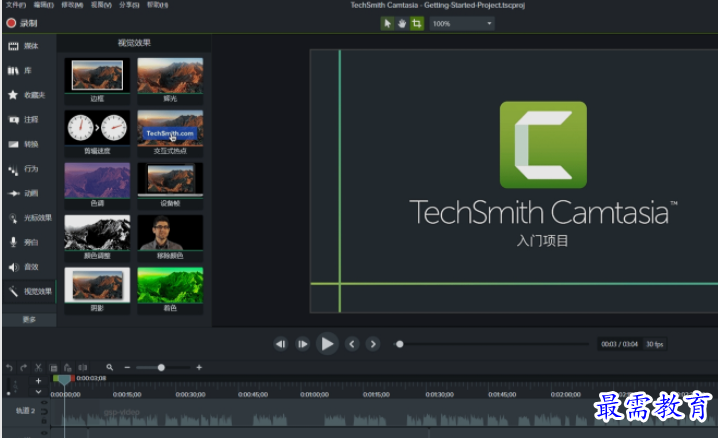Select the 移除颜色 (Remove Color) effect thumbnail

[x=170, y=232]
